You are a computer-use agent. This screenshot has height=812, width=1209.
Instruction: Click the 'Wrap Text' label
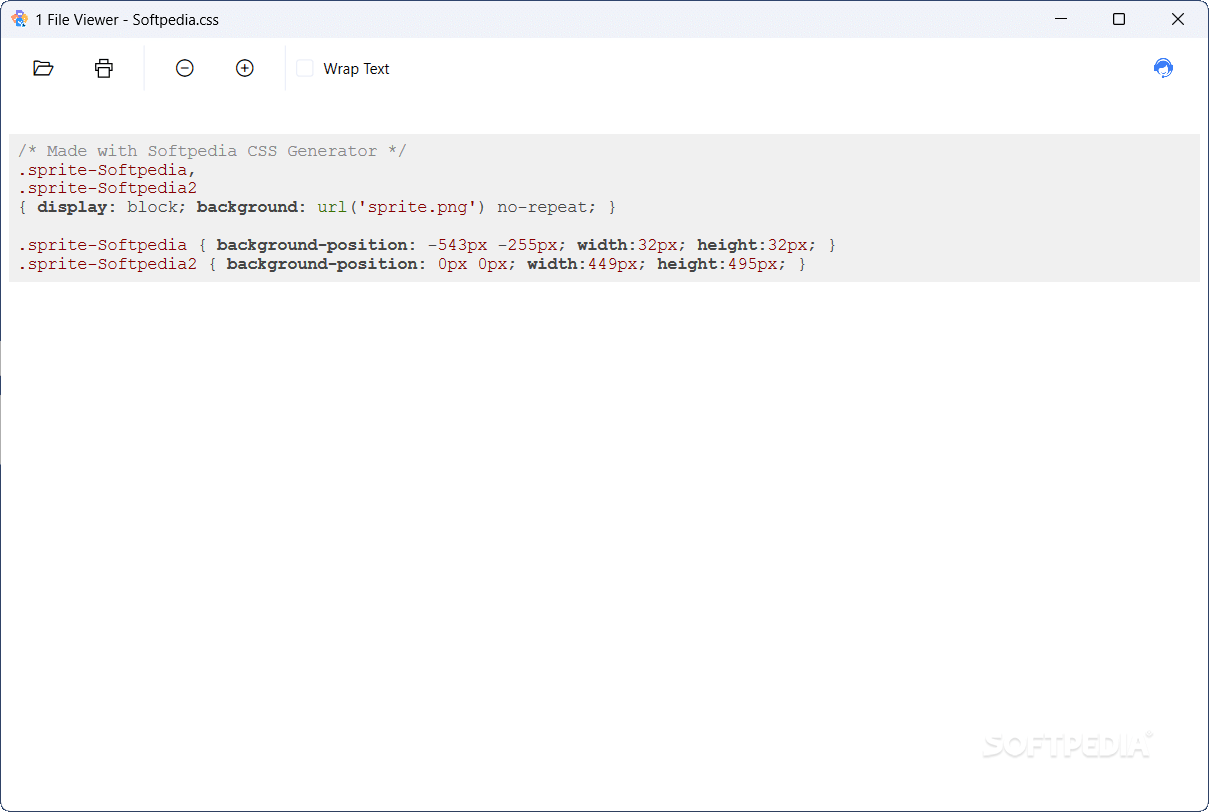[x=356, y=69]
